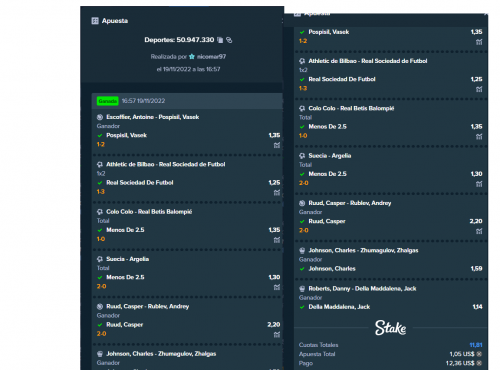Screen dimensions: 500x370
Task: Copy the bet ID 50.947.330 with copy icon
Action: [220, 40]
